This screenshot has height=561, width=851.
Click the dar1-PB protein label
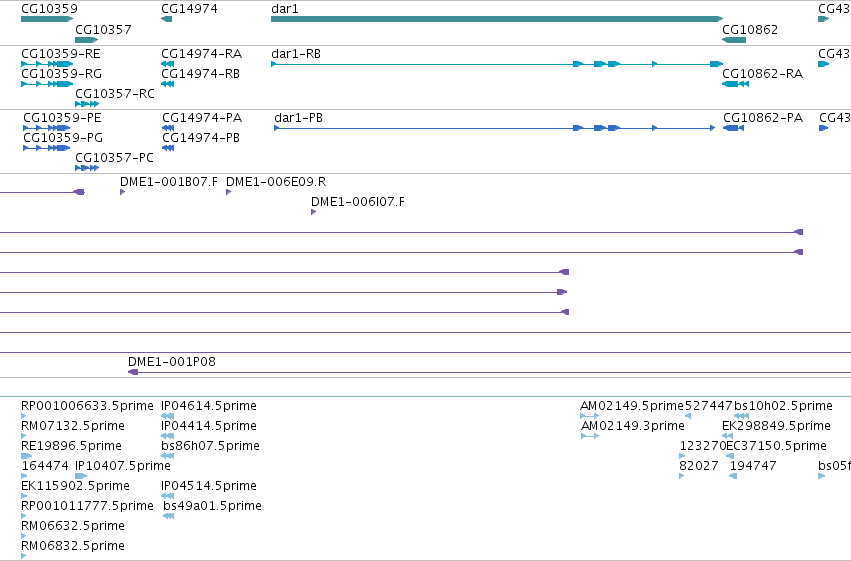(x=299, y=118)
